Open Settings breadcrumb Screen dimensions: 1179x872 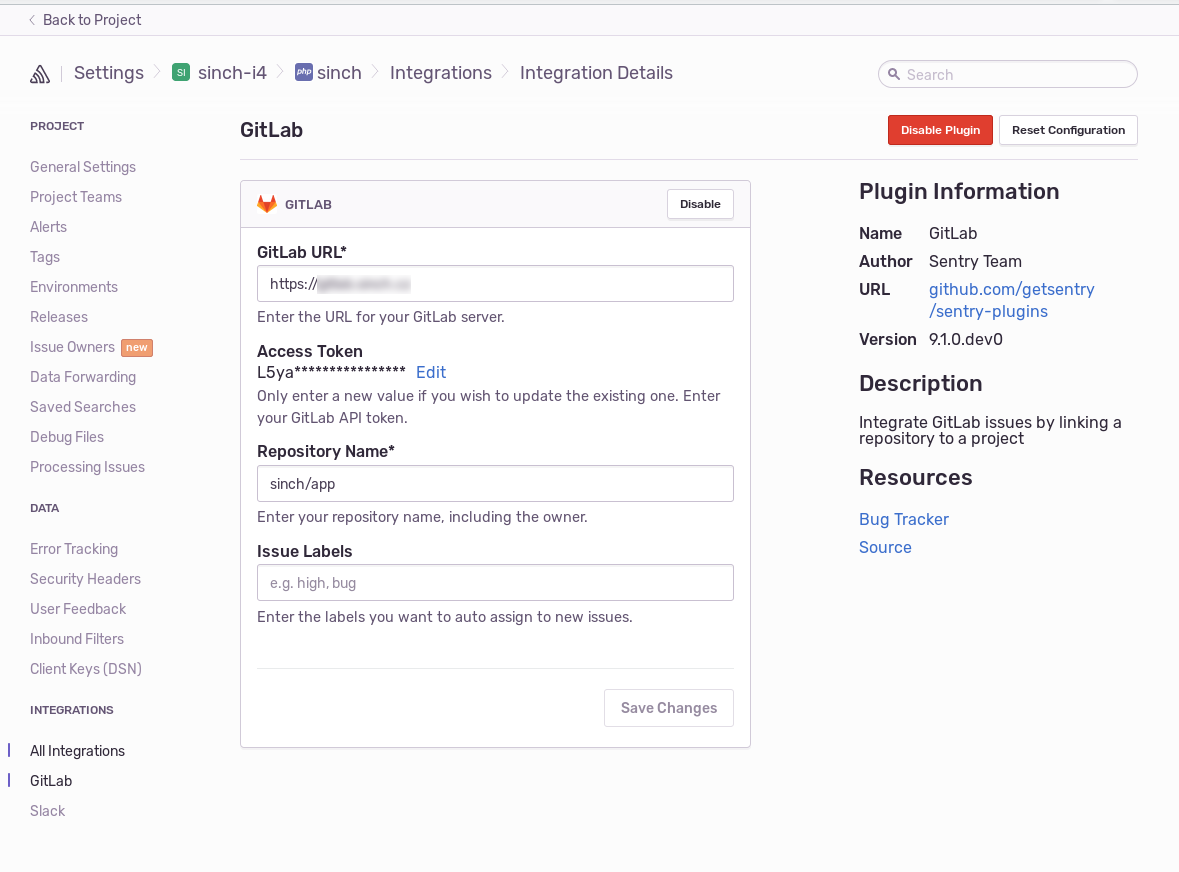tap(108, 73)
